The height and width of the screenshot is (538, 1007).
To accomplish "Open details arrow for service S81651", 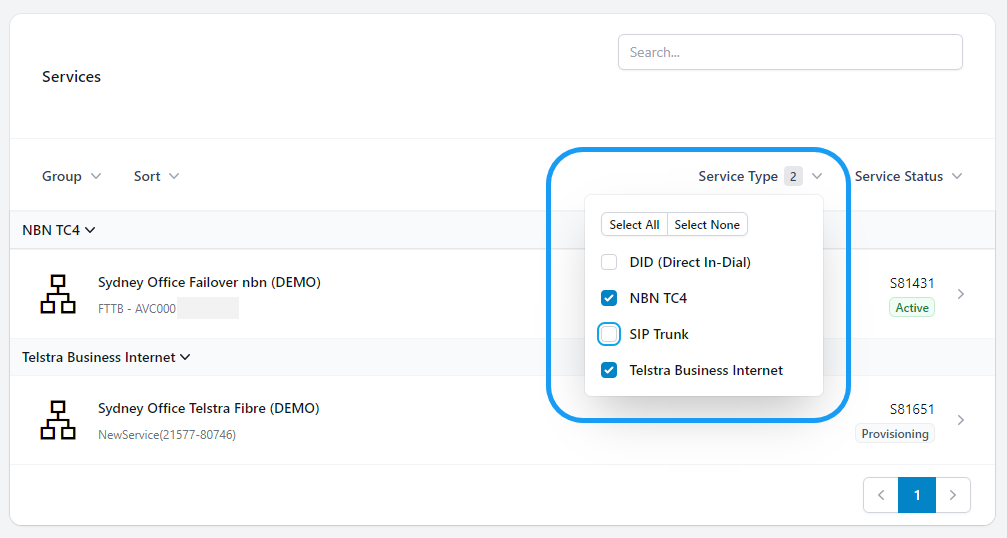I will [961, 420].
